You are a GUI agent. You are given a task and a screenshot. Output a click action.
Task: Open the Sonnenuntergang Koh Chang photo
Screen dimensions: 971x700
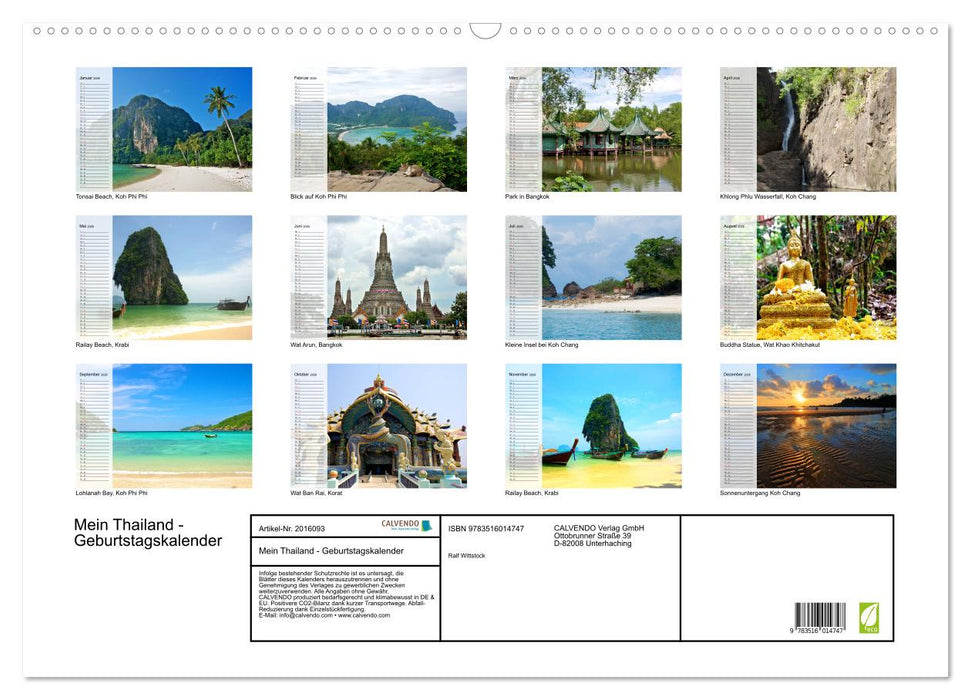pyautogui.click(x=808, y=426)
